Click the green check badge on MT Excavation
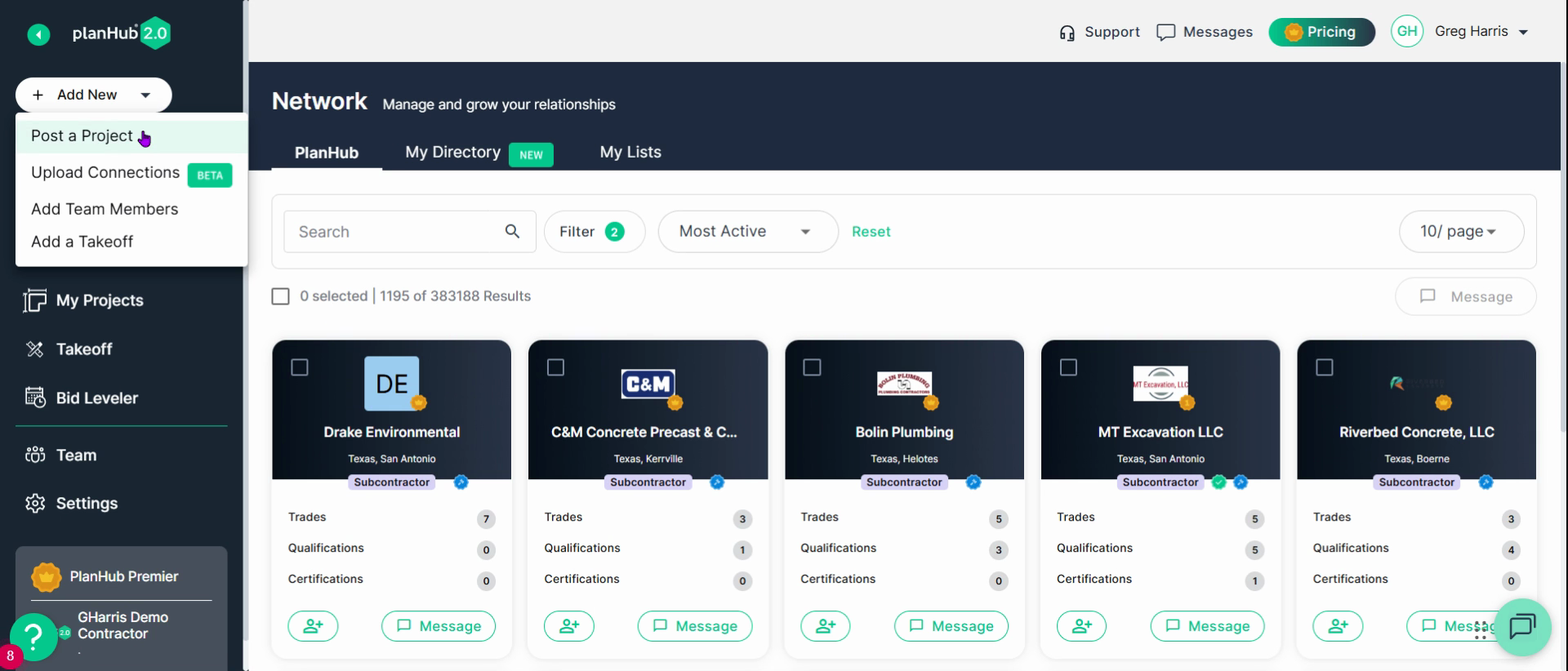The height and width of the screenshot is (671, 1568). click(1219, 482)
